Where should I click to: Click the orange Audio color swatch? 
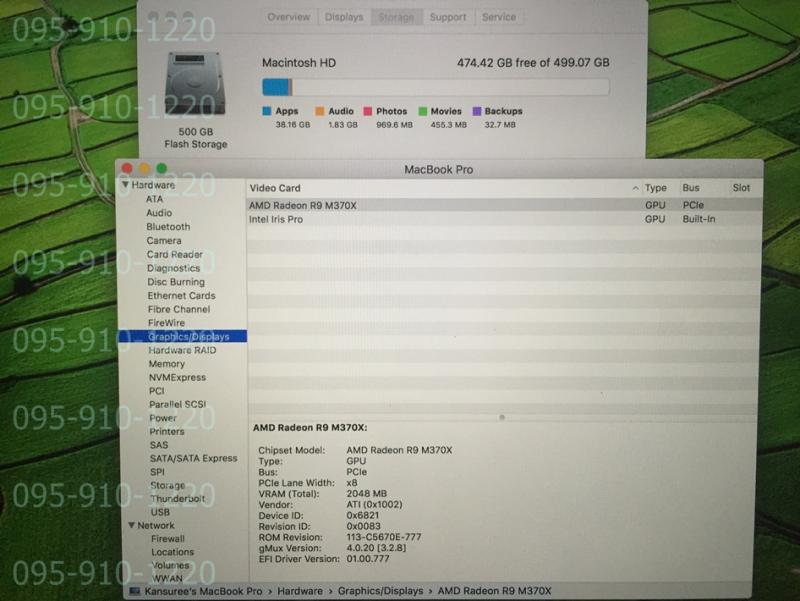[319, 111]
